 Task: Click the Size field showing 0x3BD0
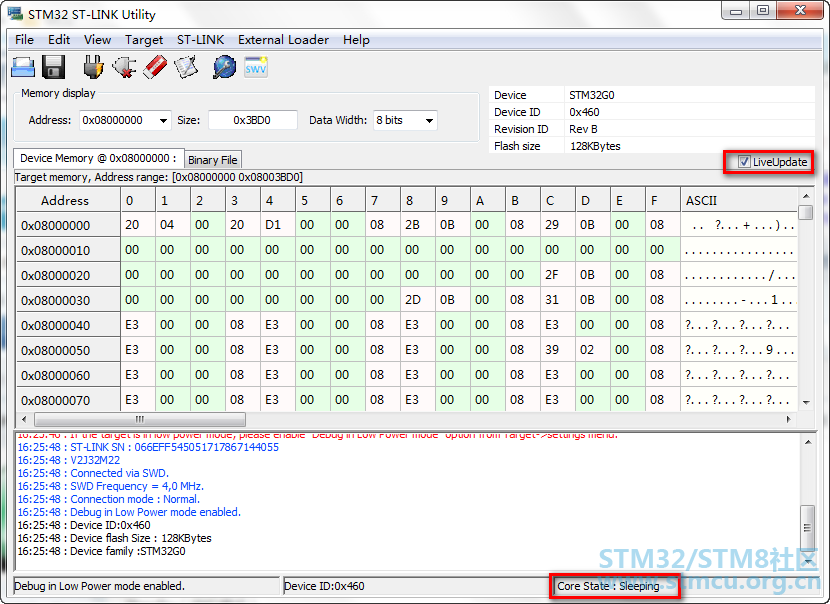click(252, 121)
